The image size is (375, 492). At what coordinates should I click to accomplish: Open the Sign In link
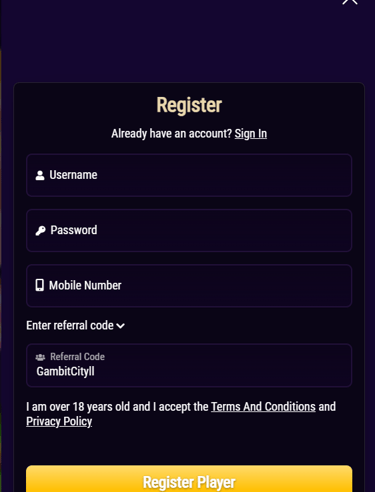tap(251, 134)
